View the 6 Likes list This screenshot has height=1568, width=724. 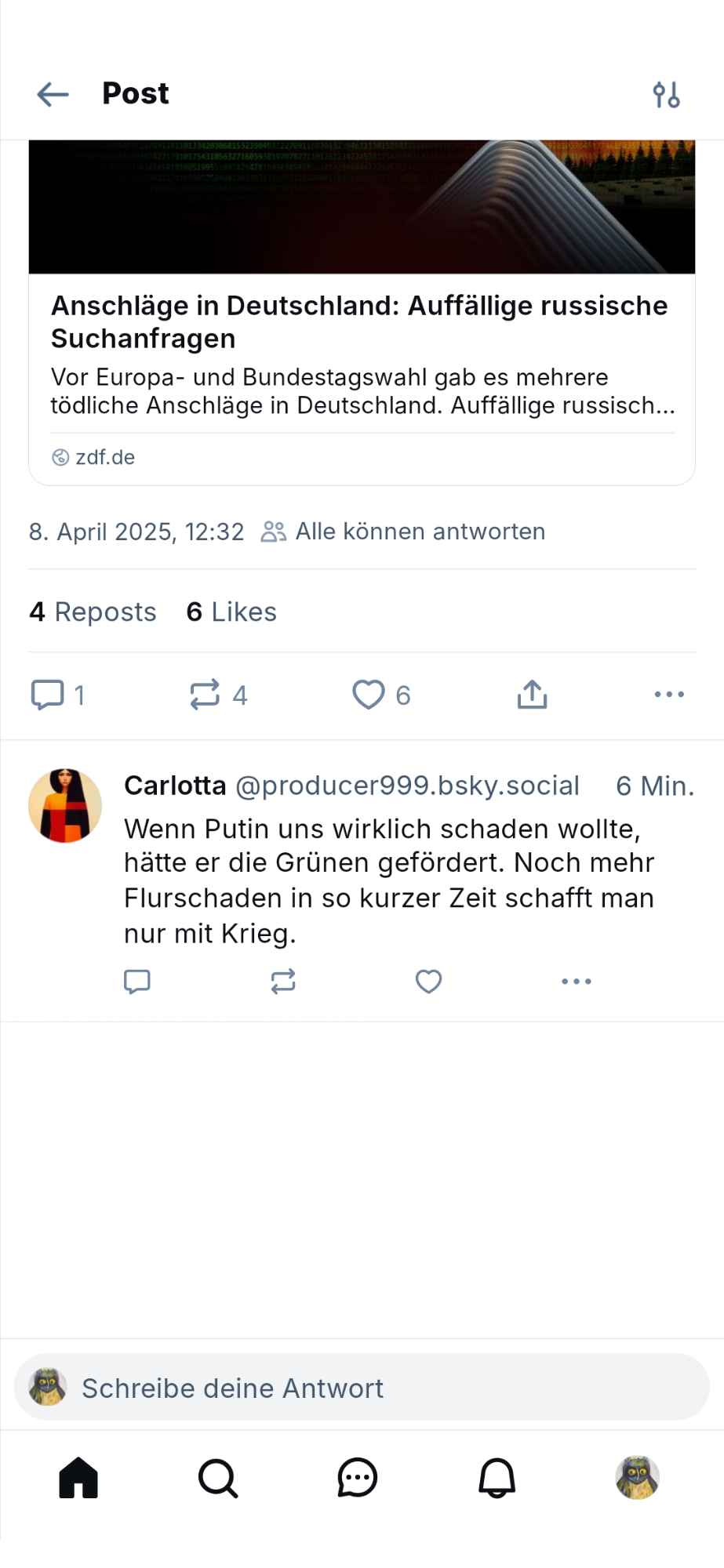(x=231, y=612)
